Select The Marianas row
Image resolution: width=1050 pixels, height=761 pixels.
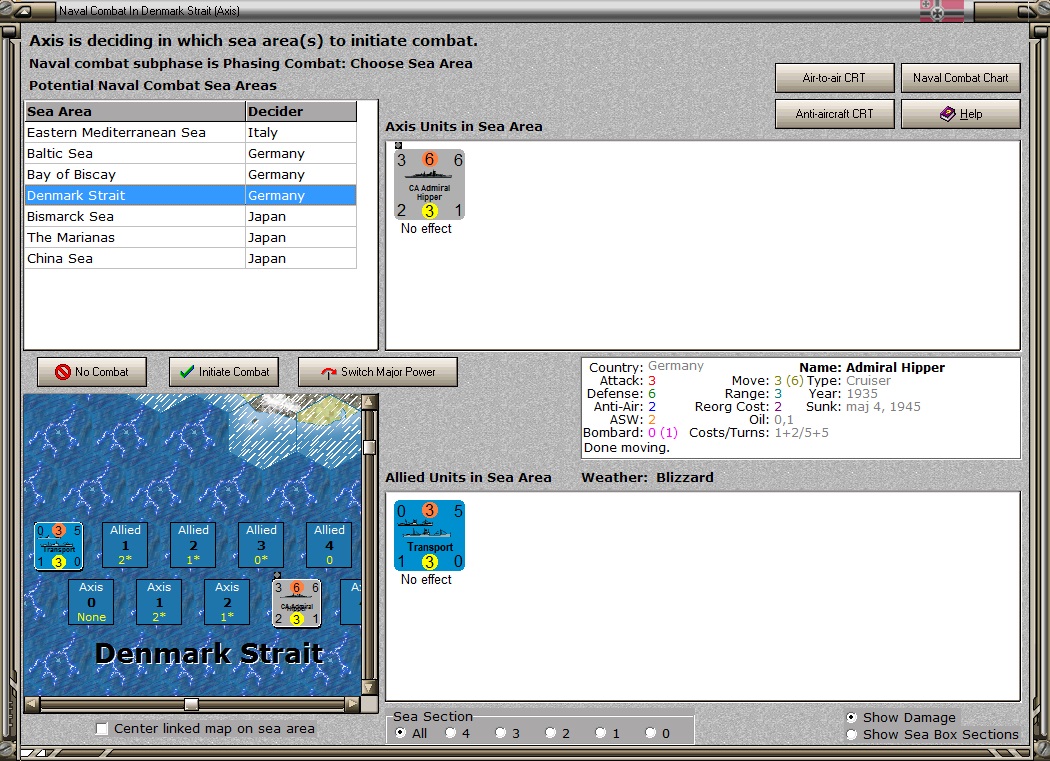click(x=190, y=238)
